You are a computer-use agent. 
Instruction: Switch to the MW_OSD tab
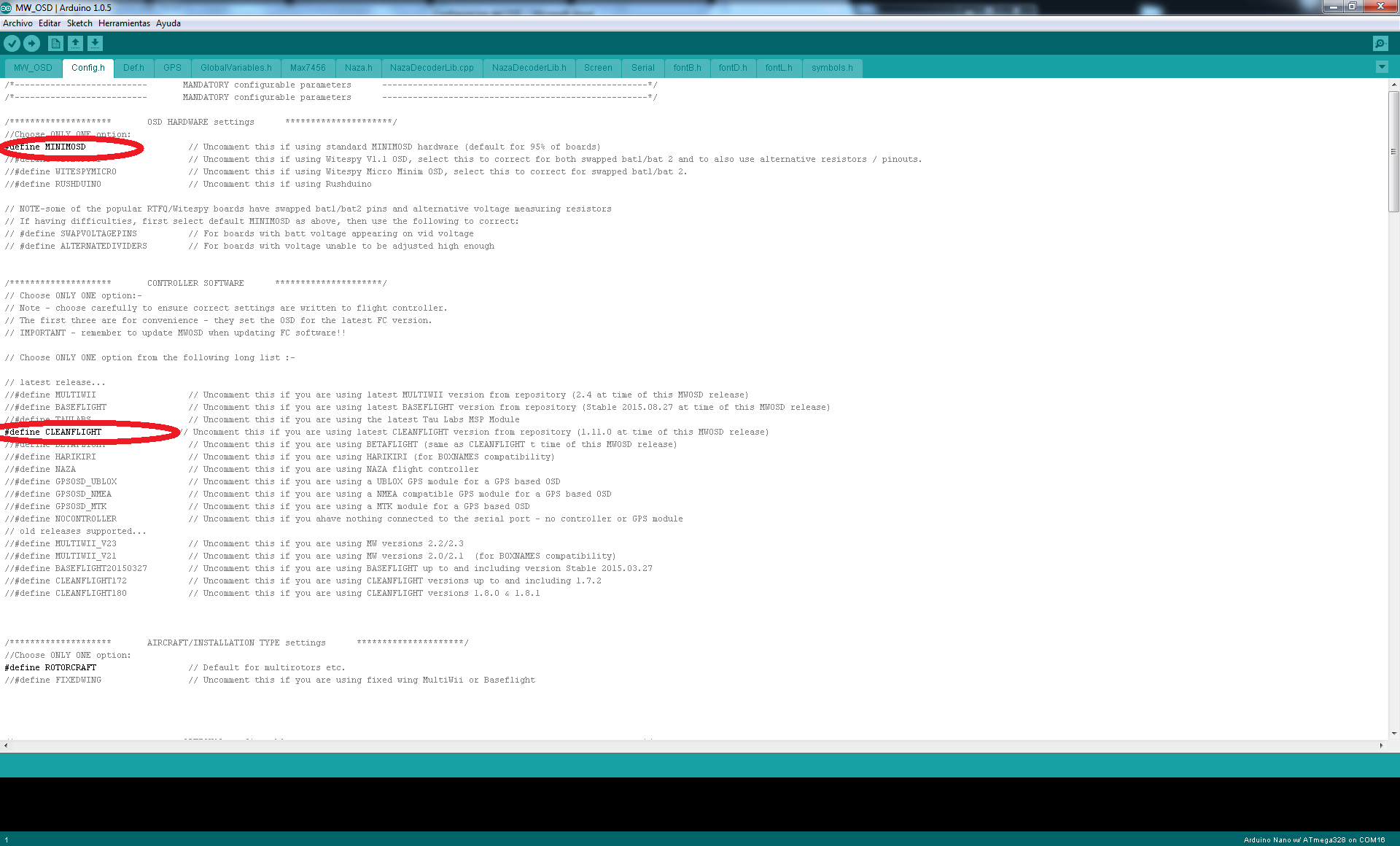[33, 68]
